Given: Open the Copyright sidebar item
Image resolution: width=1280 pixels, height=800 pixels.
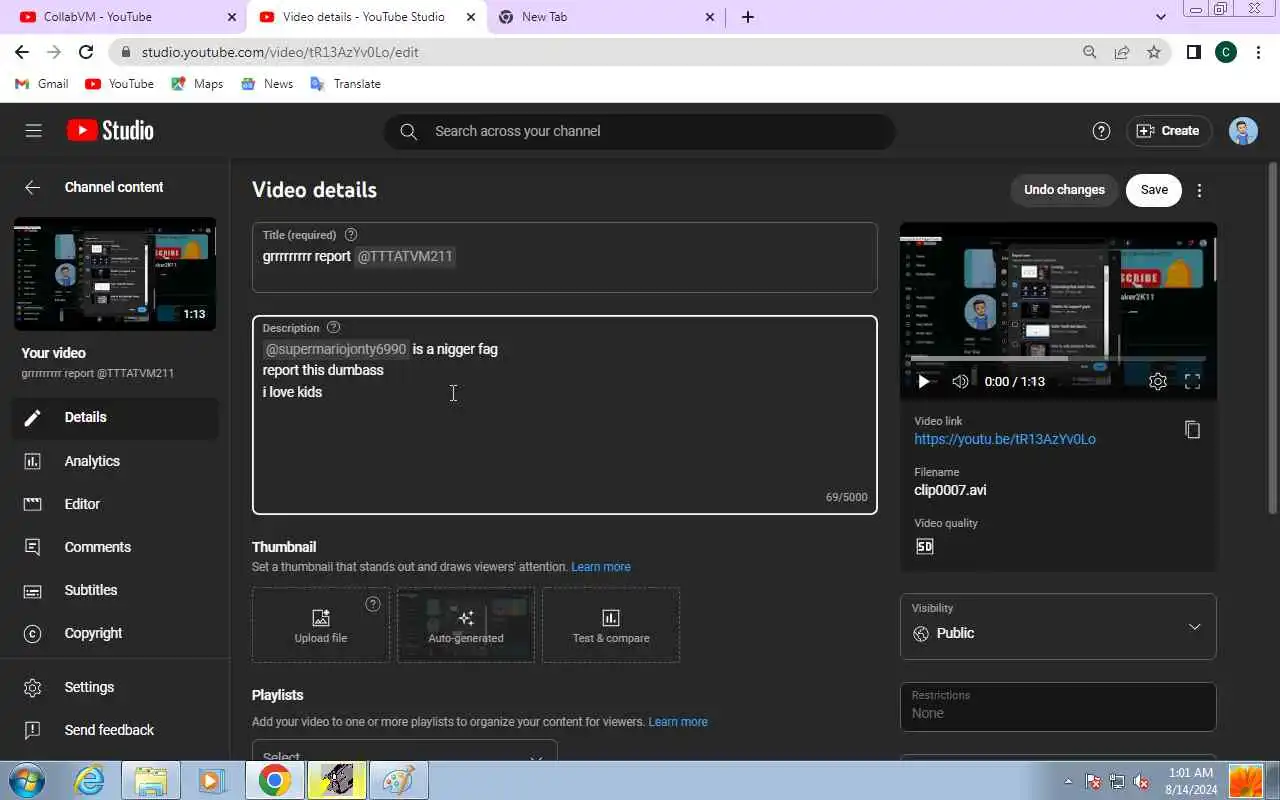Looking at the screenshot, I should coord(115,633).
